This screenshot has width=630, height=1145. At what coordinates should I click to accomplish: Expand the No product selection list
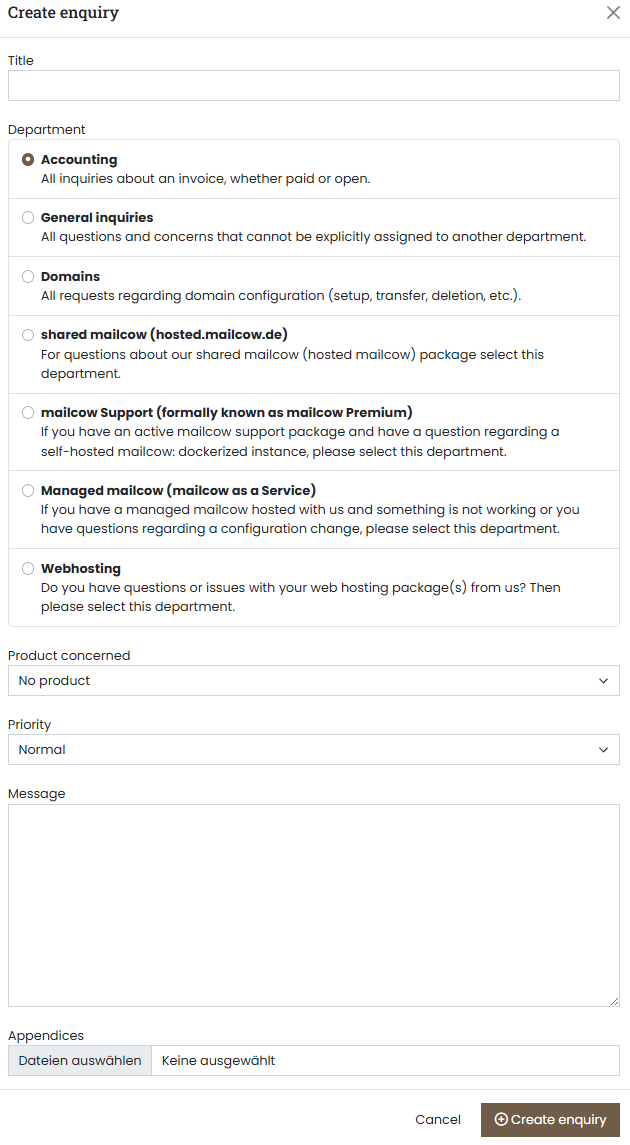pos(314,680)
